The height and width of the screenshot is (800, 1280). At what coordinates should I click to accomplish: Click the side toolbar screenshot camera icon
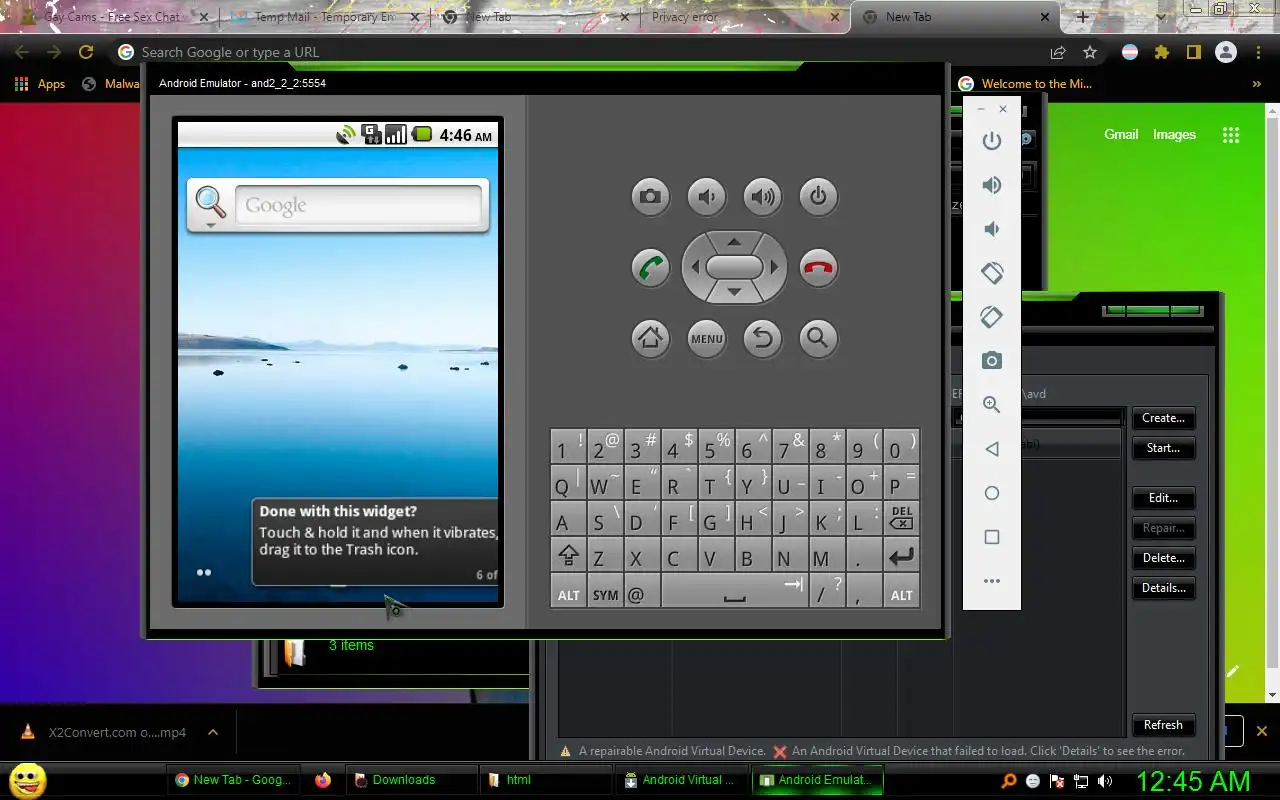point(992,361)
